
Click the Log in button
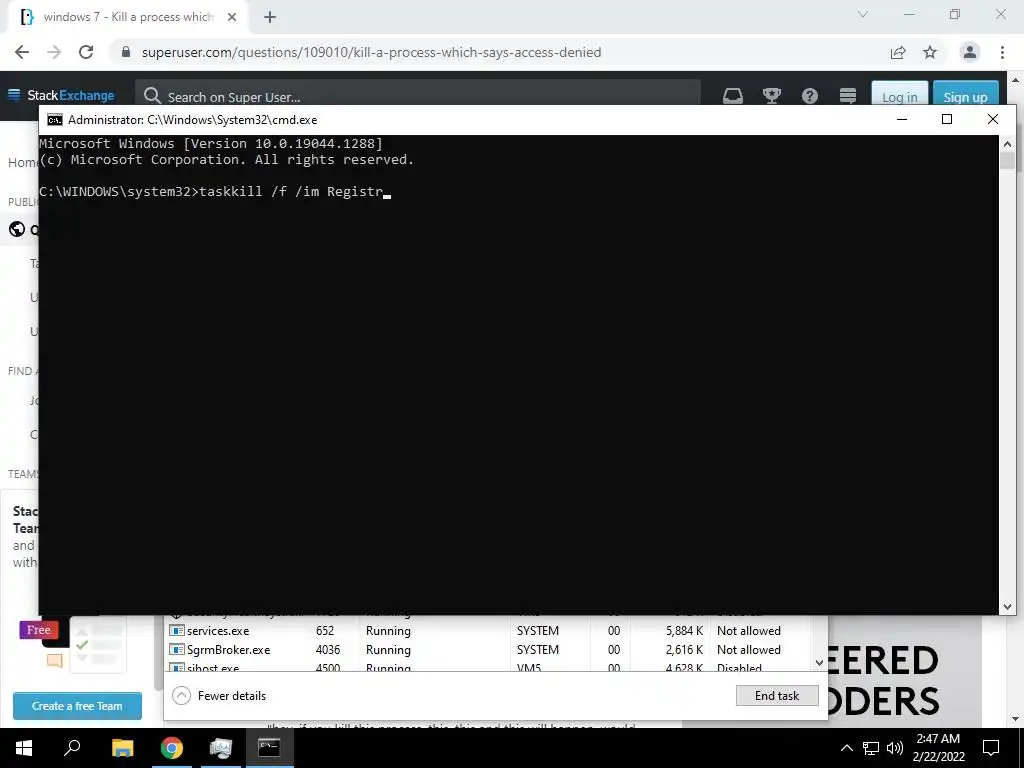click(x=899, y=95)
